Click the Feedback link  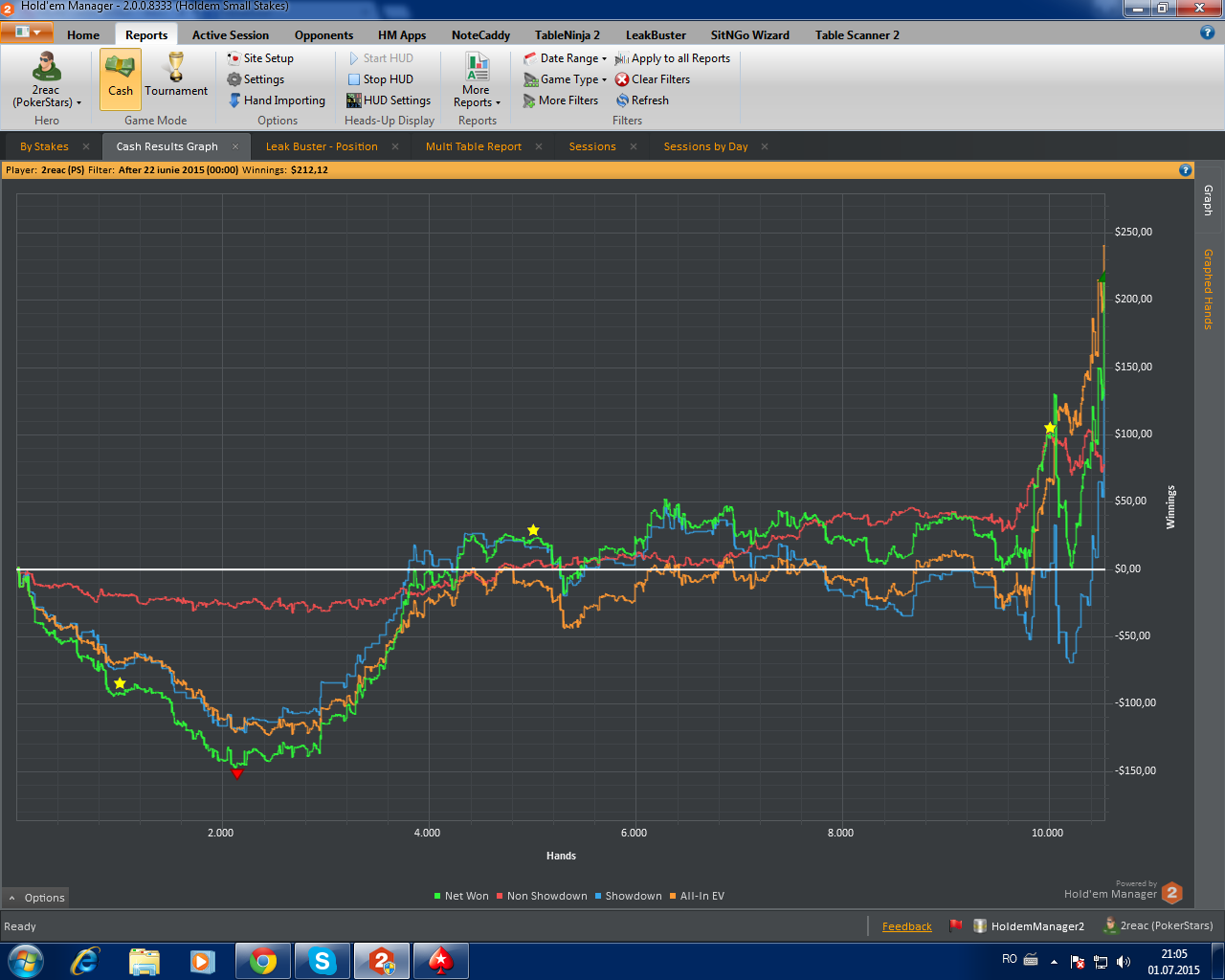[x=906, y=926]
